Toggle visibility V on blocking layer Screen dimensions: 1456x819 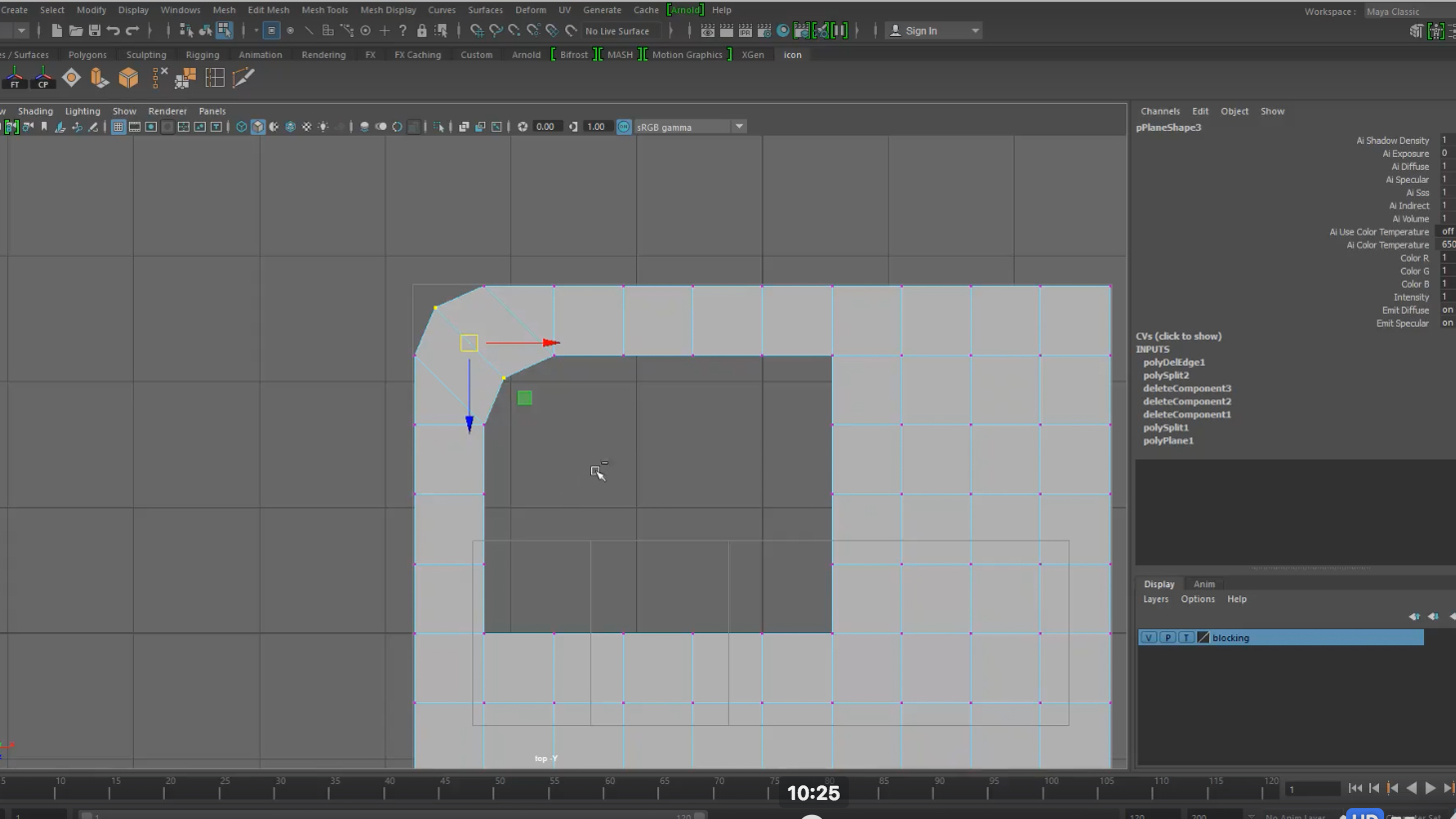point(1148,637)
